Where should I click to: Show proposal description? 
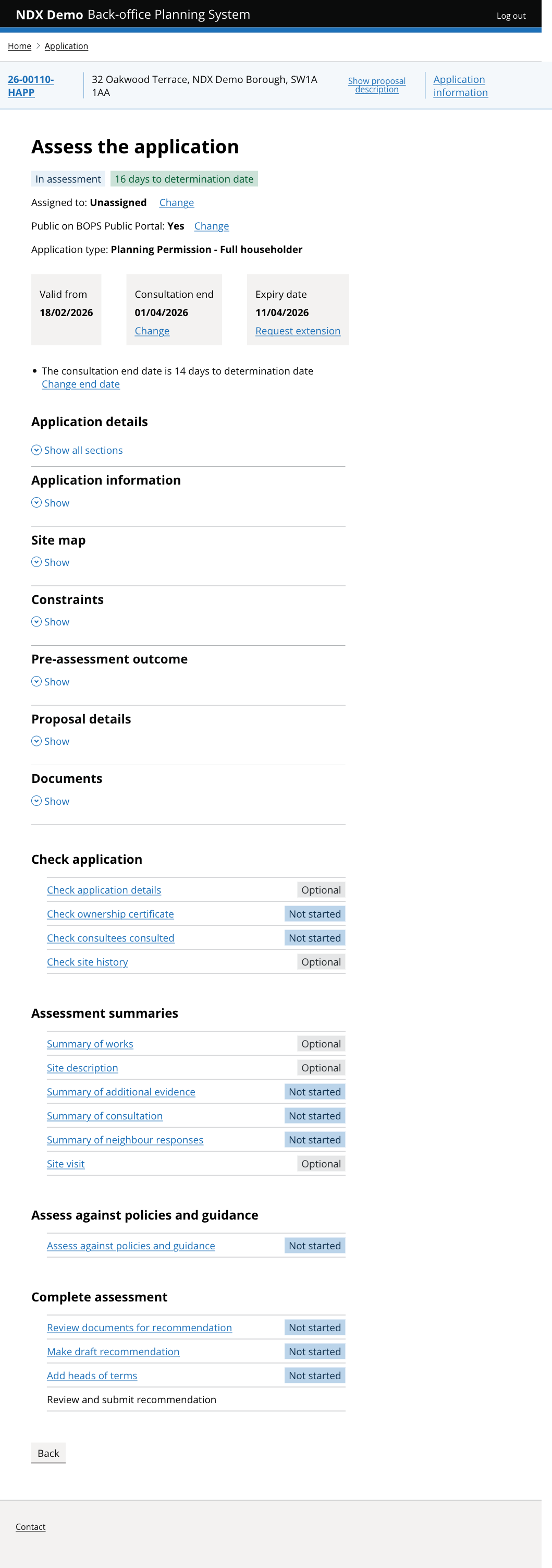click(377, 86)
